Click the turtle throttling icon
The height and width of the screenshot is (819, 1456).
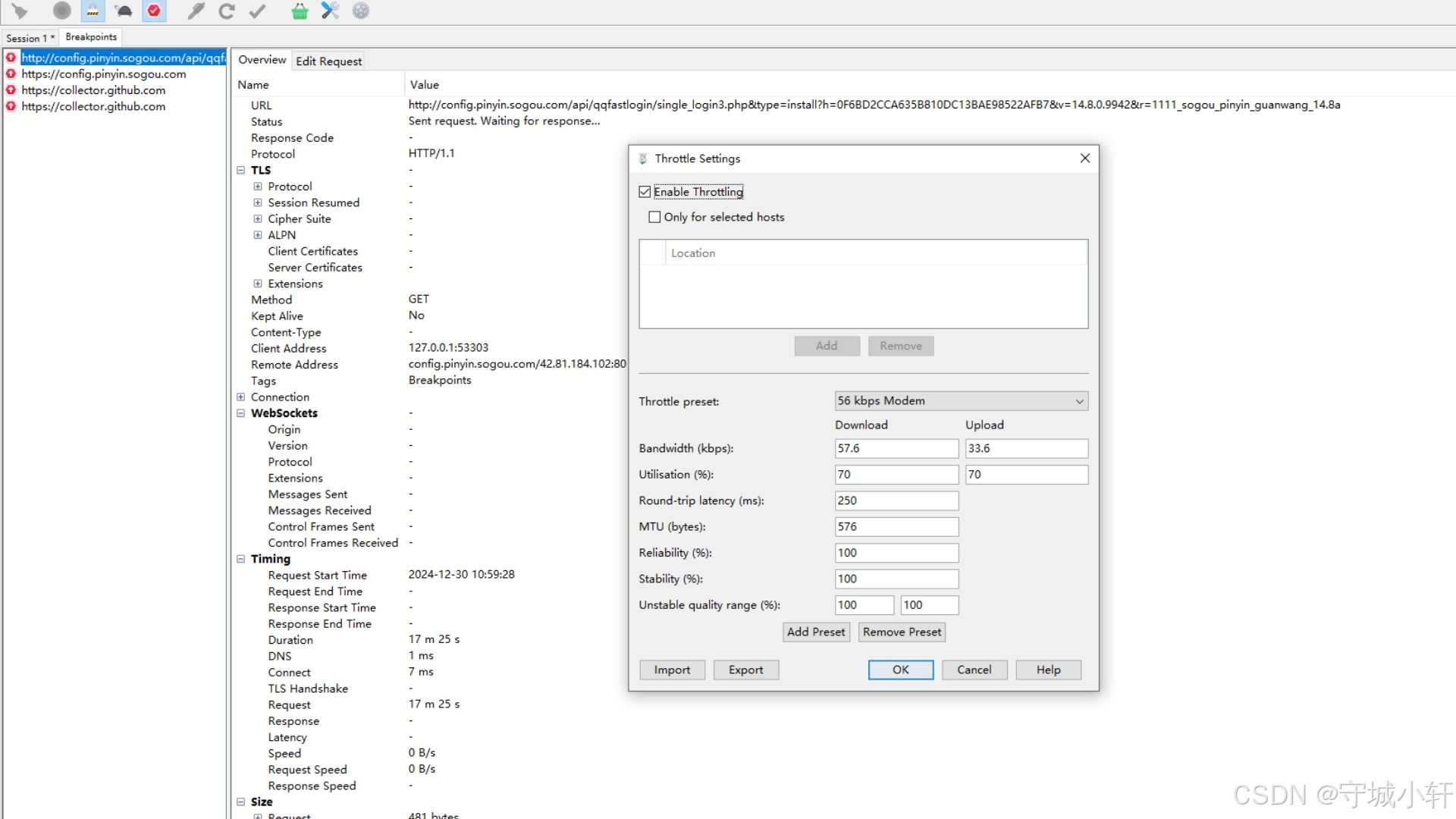[x=124, y=11]
